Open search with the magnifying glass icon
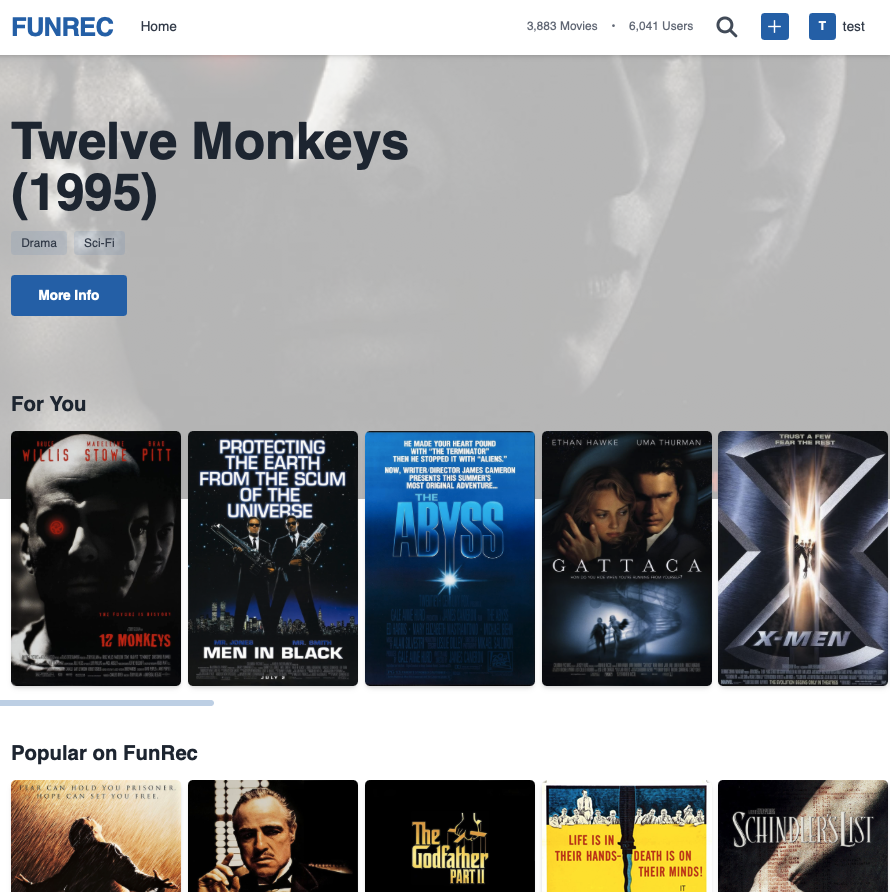This screenshot has width=890, height=892. point(727,27)
